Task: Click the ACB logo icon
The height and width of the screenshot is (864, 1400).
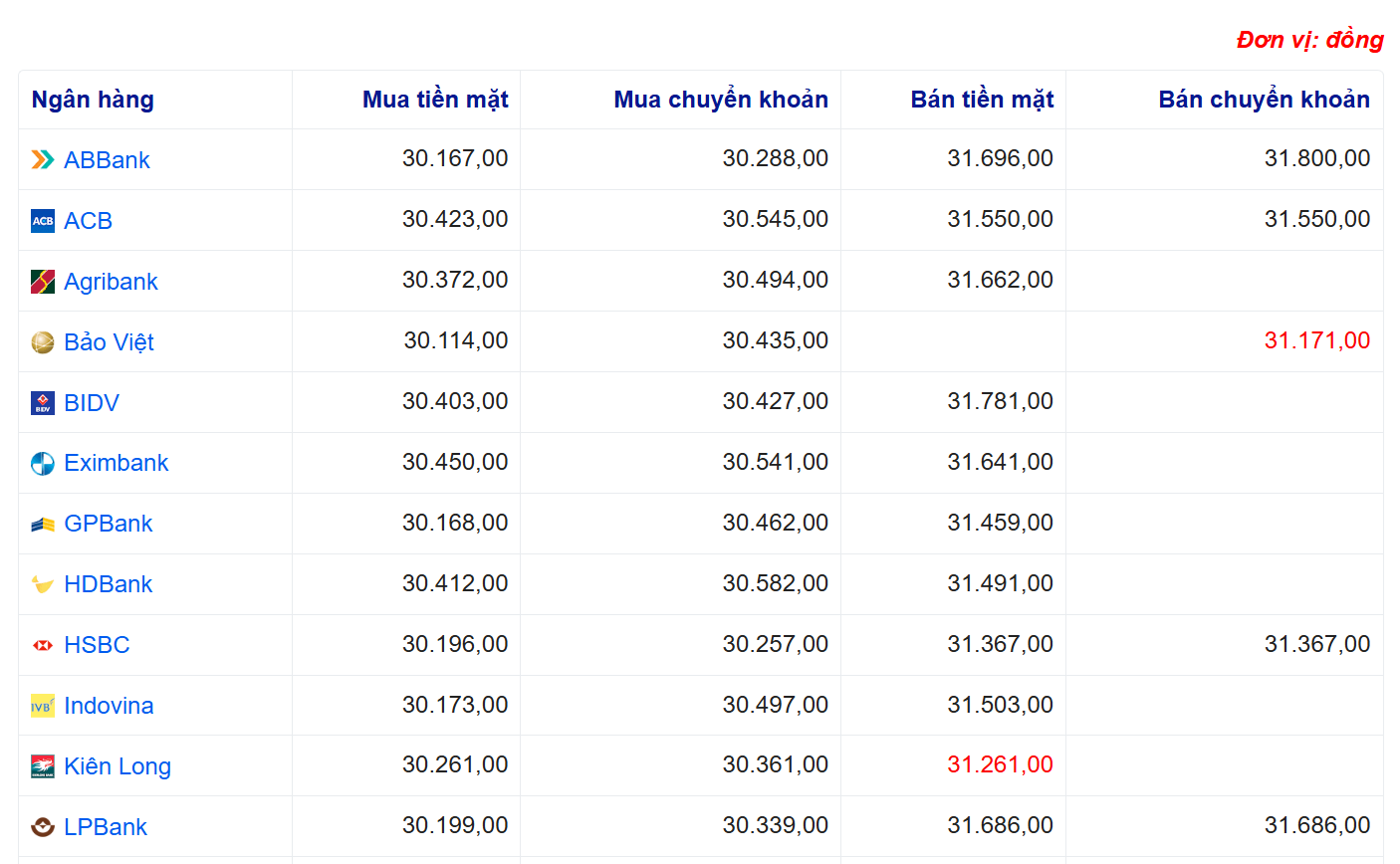Action: [43, 221]
